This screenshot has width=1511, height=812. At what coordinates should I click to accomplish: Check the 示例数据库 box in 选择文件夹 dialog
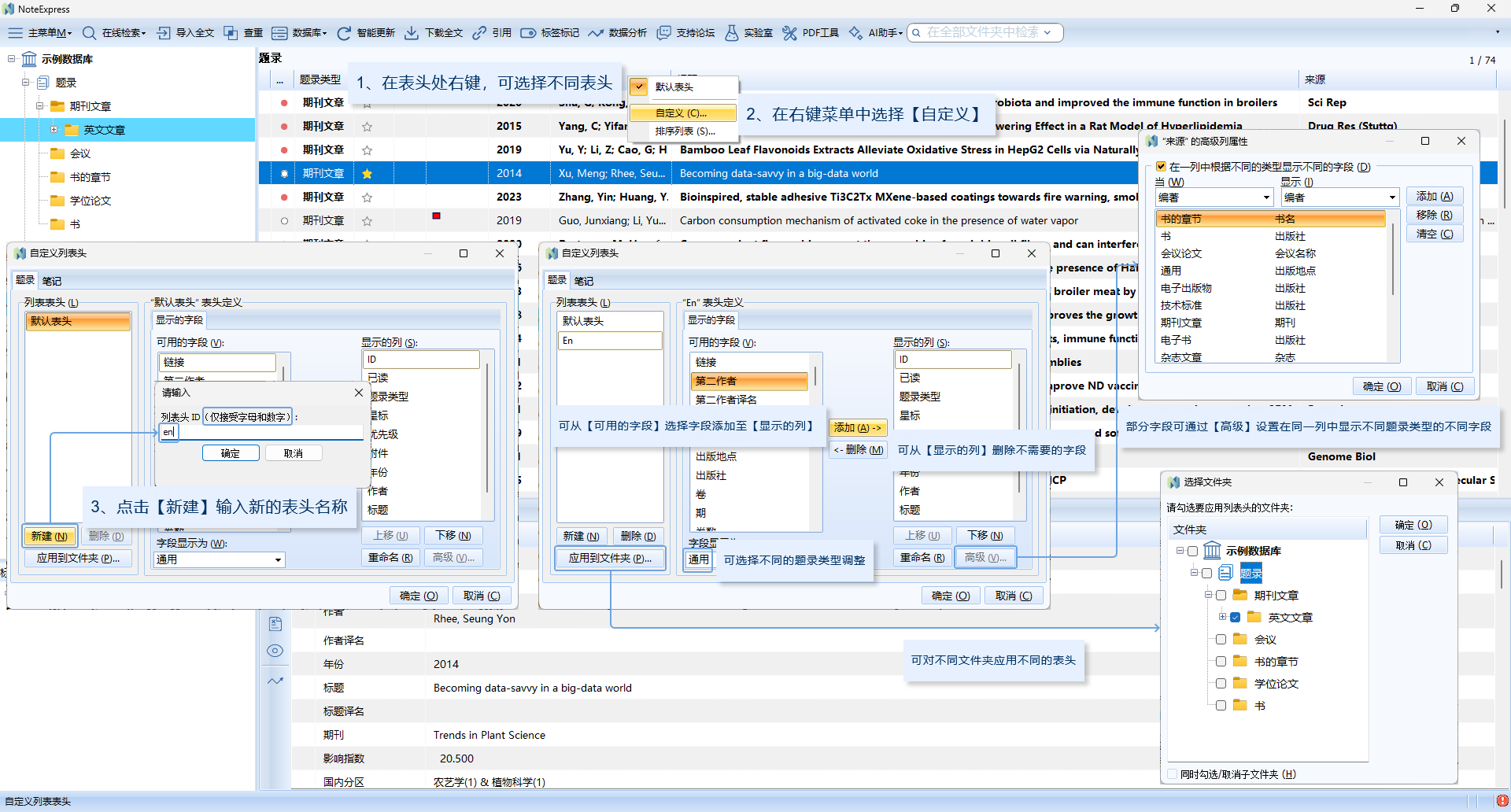pos(1193,551)
